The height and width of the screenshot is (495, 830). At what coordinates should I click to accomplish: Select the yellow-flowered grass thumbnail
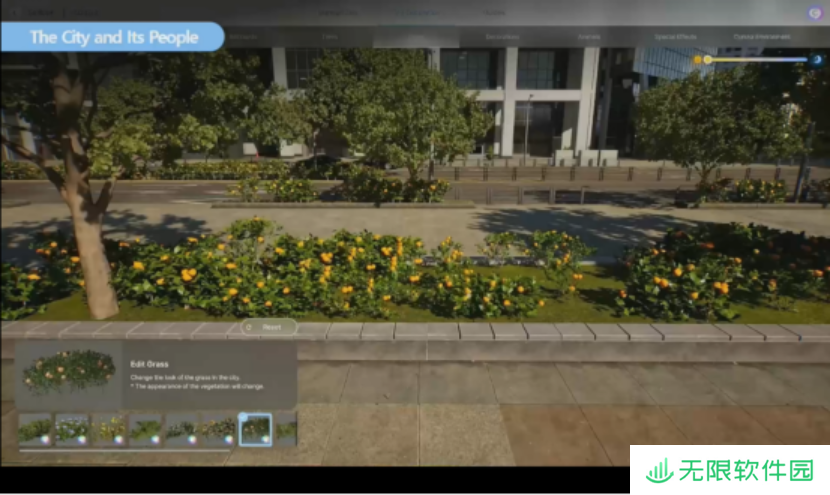(109, 429)
